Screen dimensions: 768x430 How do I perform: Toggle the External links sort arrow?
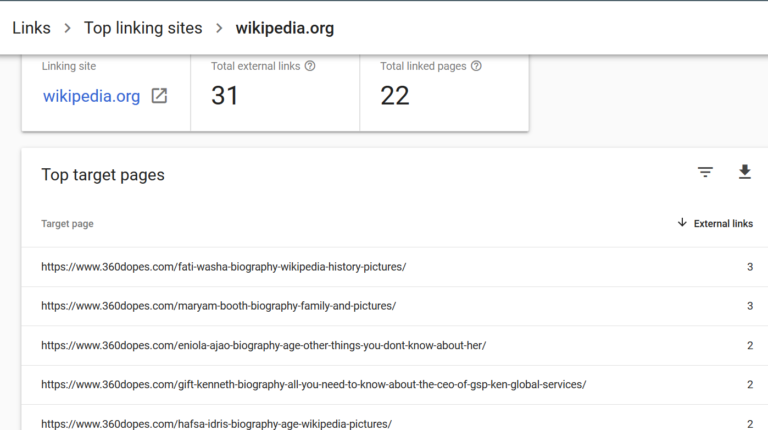tap(682, 223)
